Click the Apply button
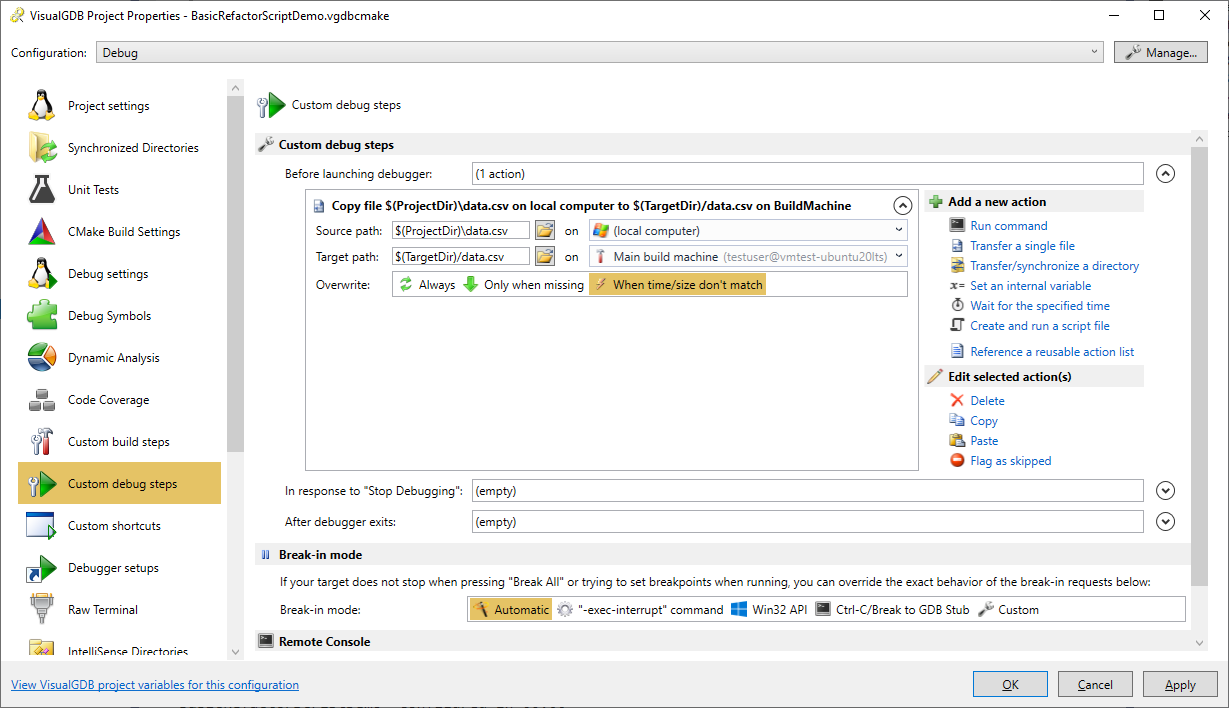 click(1180, 684)
